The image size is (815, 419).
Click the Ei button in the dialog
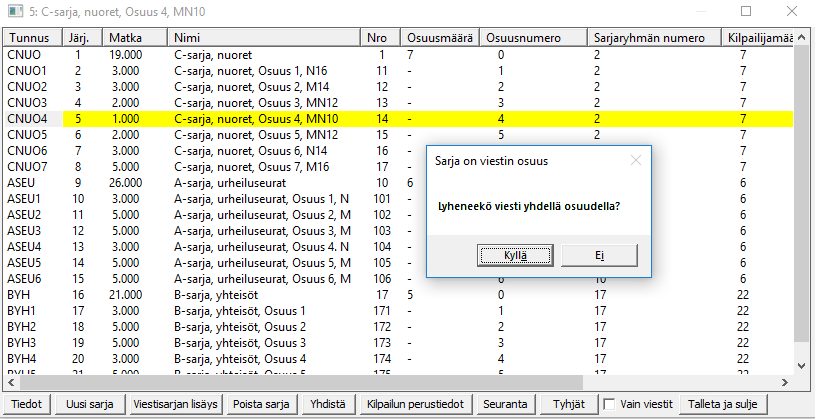pos(599,255)
